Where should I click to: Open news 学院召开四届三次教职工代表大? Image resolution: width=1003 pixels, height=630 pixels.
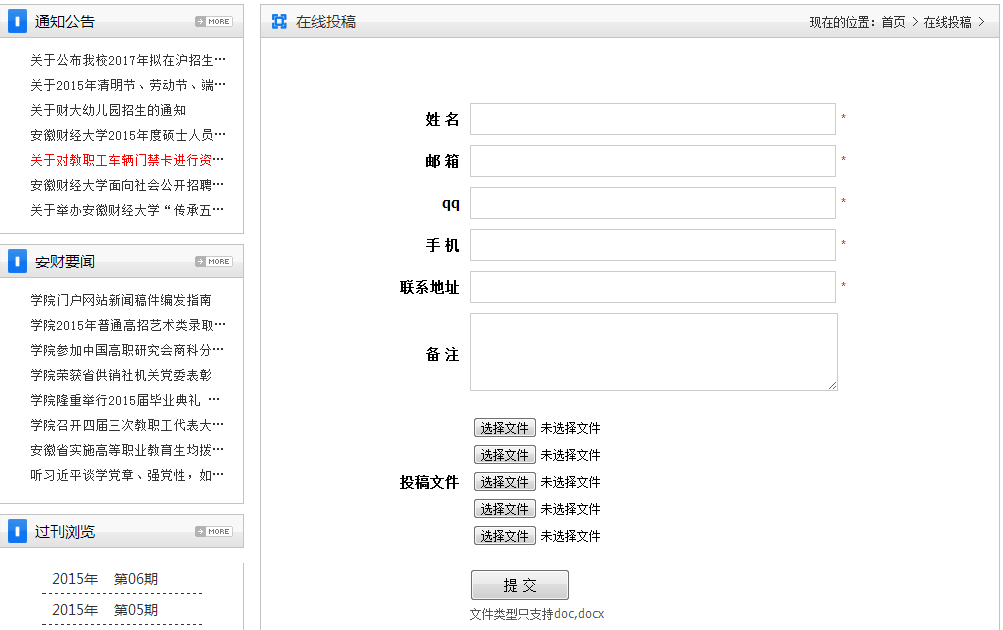point(127,425)
